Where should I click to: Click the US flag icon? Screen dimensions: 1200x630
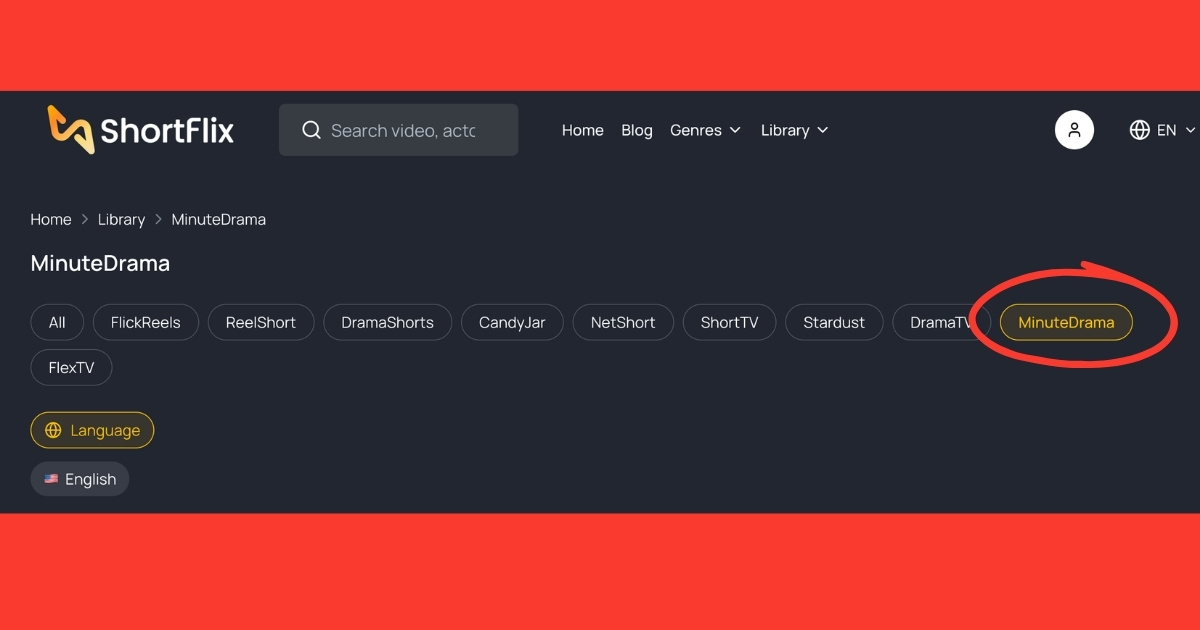[x=51, y=479]
